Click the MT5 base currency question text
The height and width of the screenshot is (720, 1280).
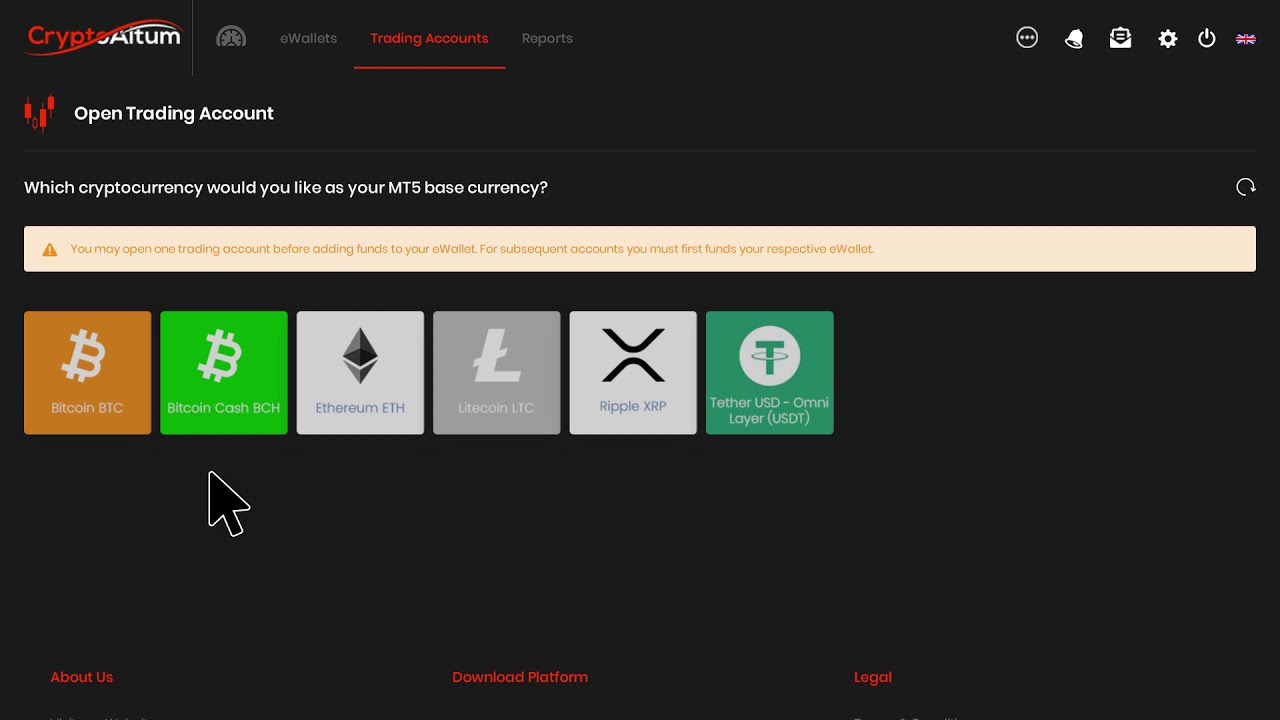pyautogui.click(x=286, y=187)
